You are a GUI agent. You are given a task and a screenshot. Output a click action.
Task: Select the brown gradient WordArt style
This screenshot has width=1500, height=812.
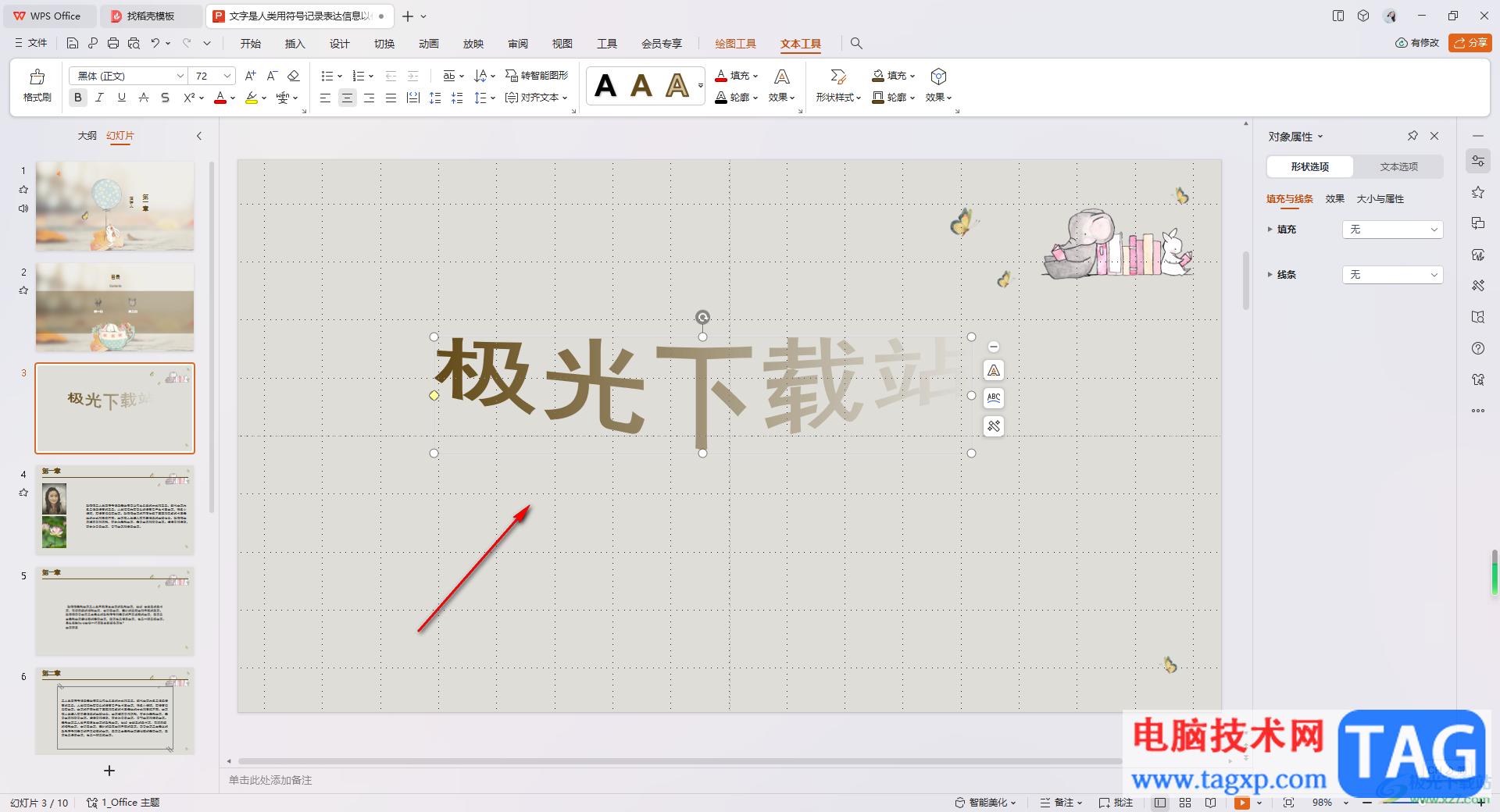[641, 85]
